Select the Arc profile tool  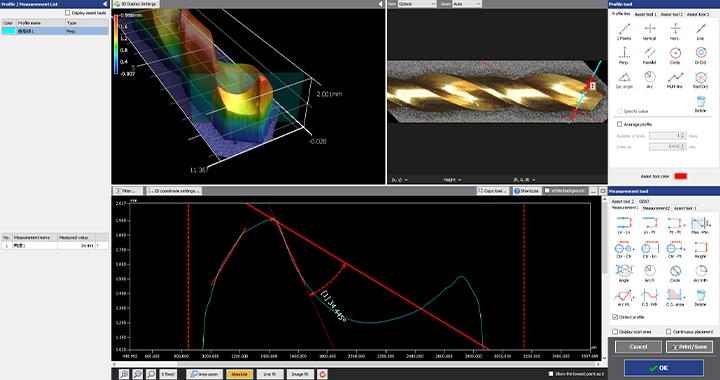(649, 79)
